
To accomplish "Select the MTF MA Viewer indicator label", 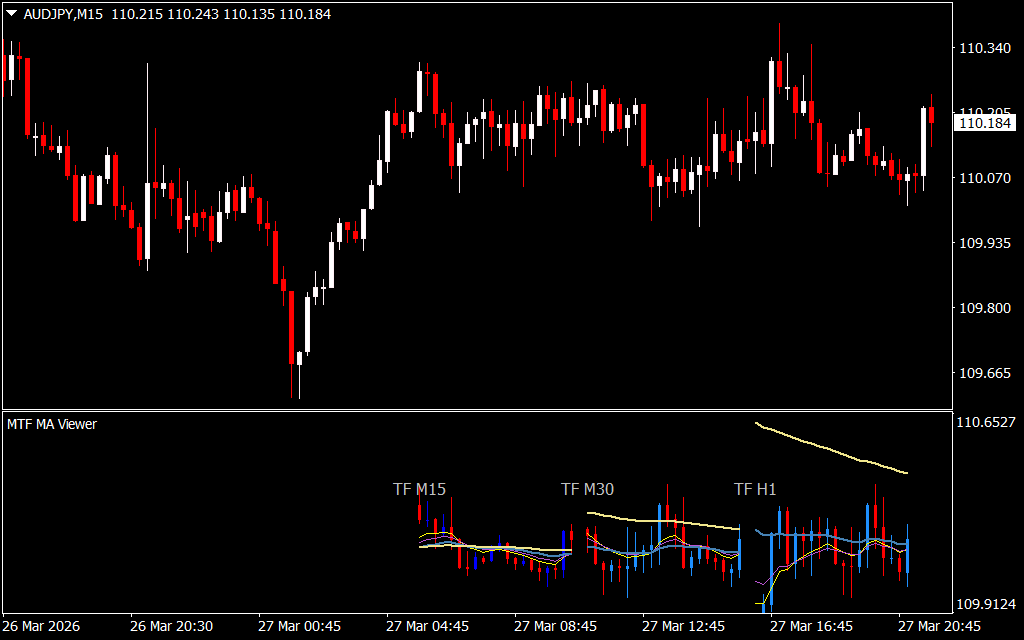I will coord(52,424).
